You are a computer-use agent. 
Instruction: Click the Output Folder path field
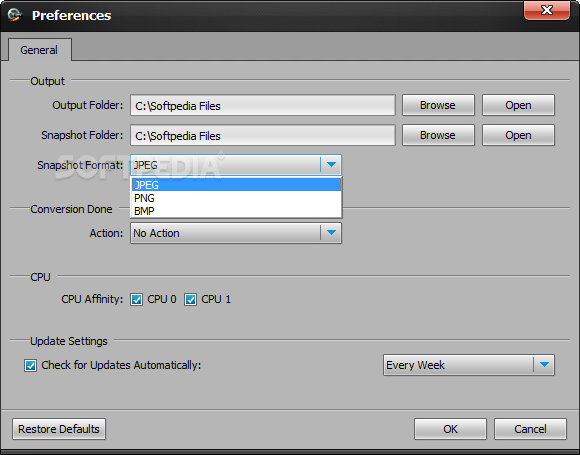click(263, 105)
